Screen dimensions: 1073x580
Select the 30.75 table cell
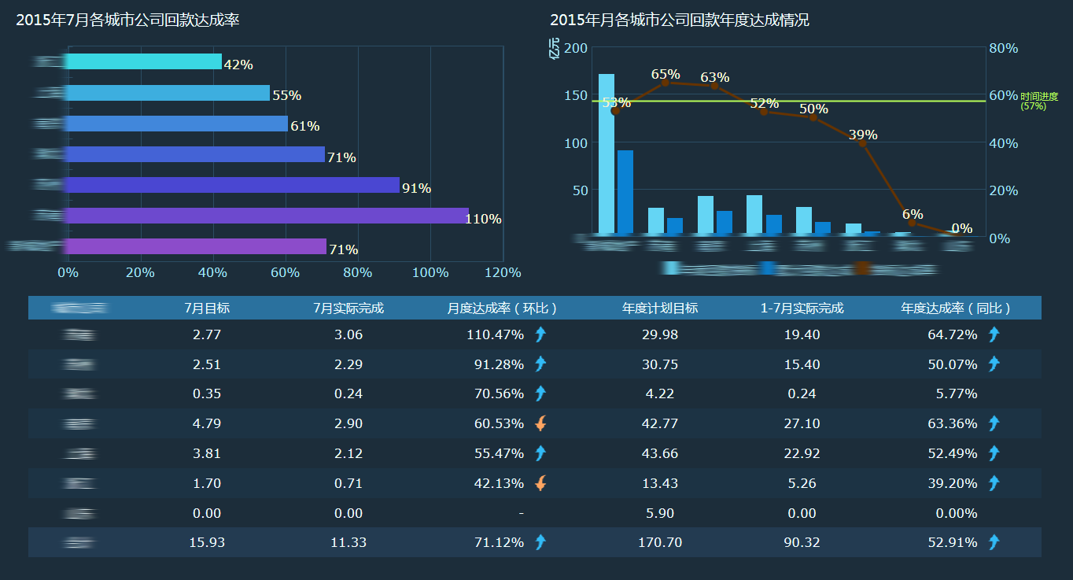tap(660, 364)
